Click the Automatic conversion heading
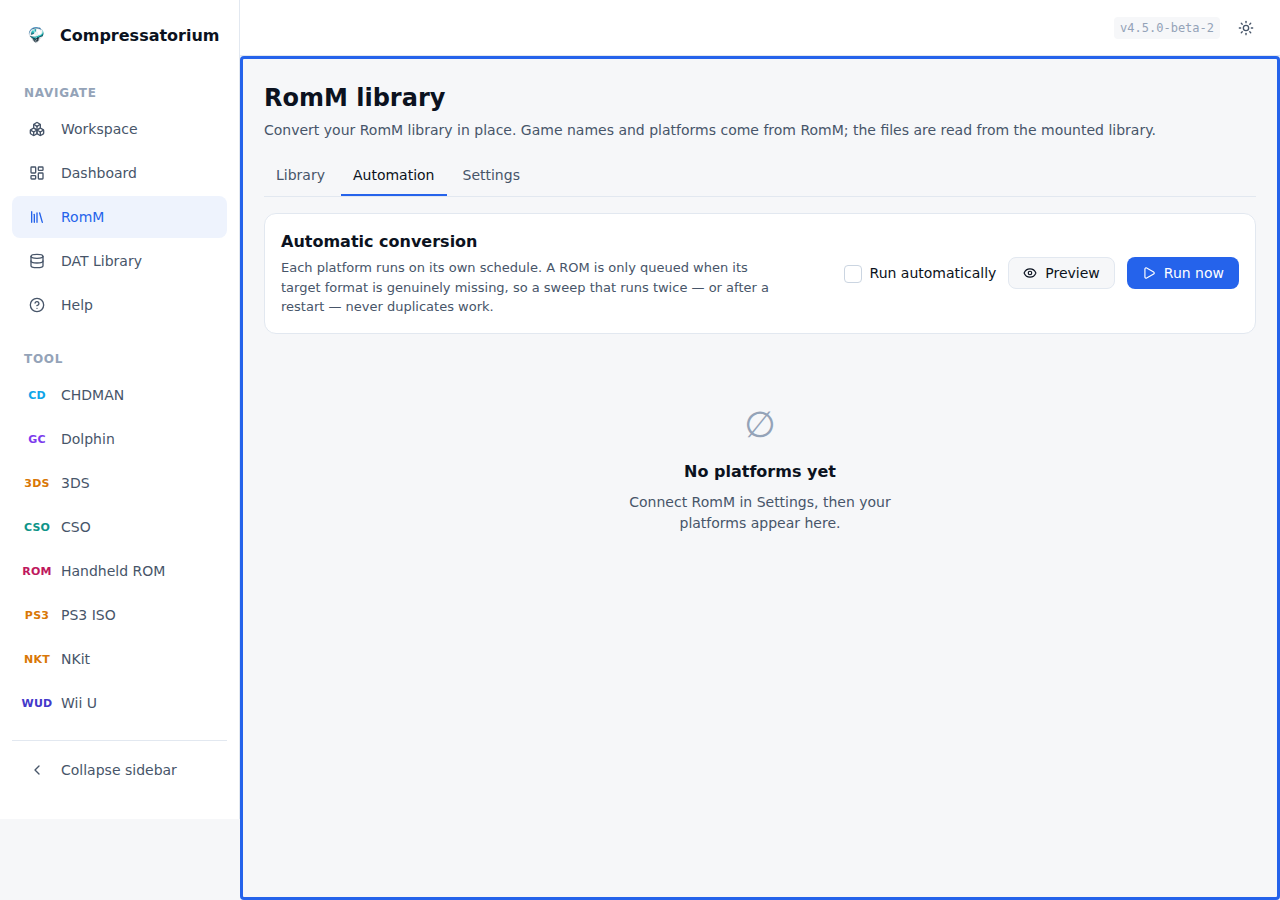 pyautogui.click(x=379, y=241)
